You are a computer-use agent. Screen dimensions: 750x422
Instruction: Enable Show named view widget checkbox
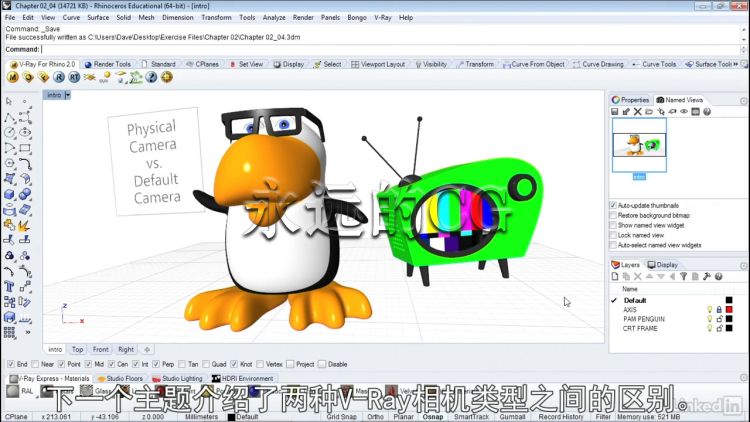pyautogui.click(x=613, y=225)
